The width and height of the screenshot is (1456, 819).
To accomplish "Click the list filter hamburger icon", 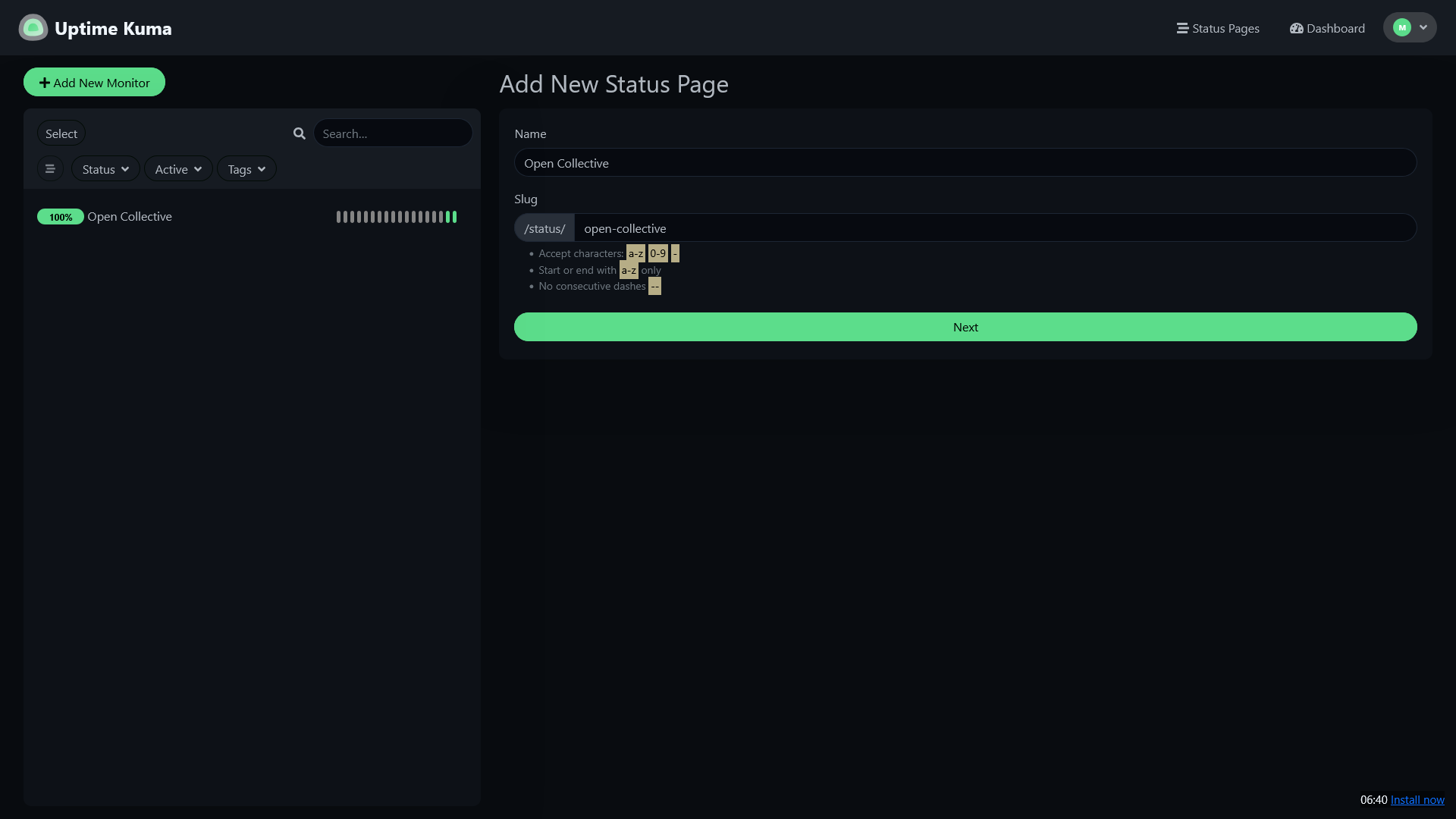I will (x=50, y=169).
